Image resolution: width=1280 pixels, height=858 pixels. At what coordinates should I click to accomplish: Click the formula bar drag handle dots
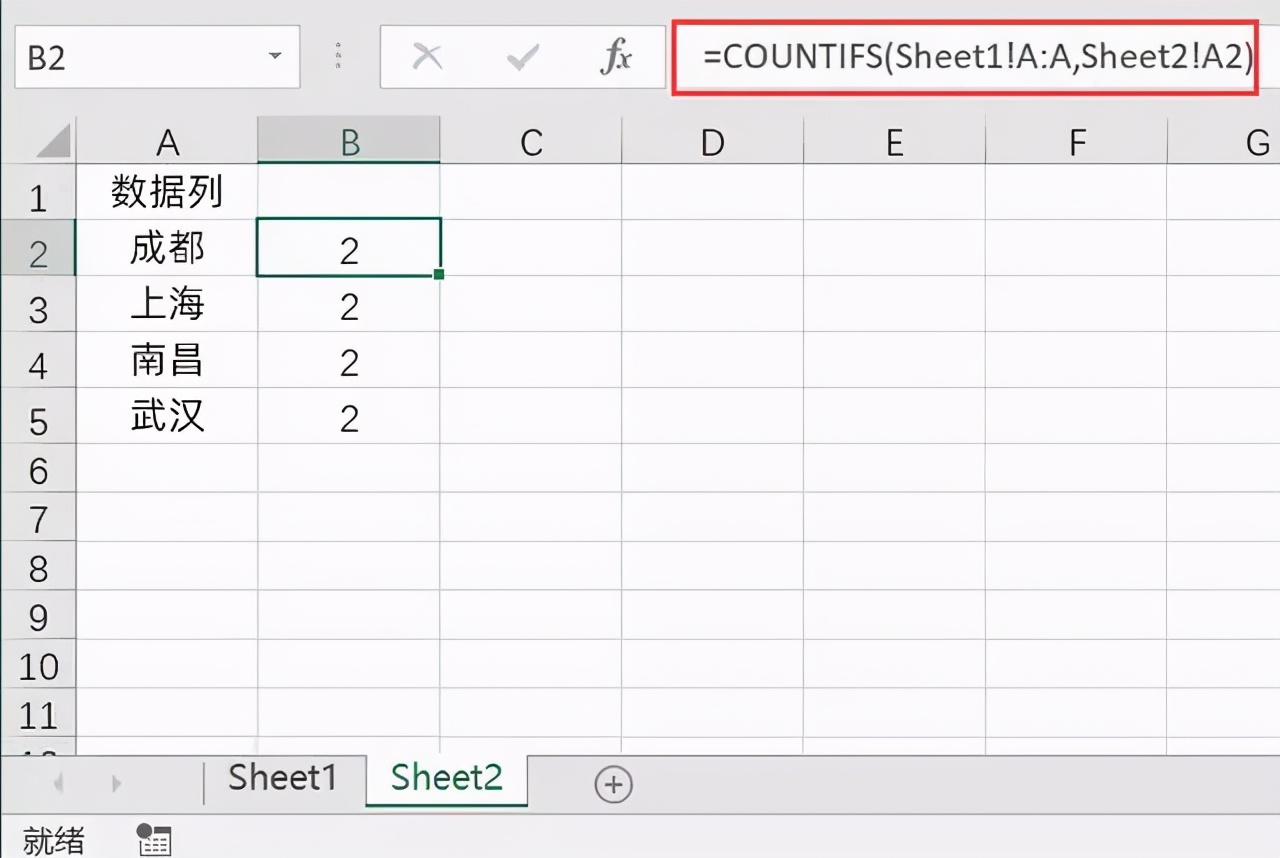[x=339, y=57]
